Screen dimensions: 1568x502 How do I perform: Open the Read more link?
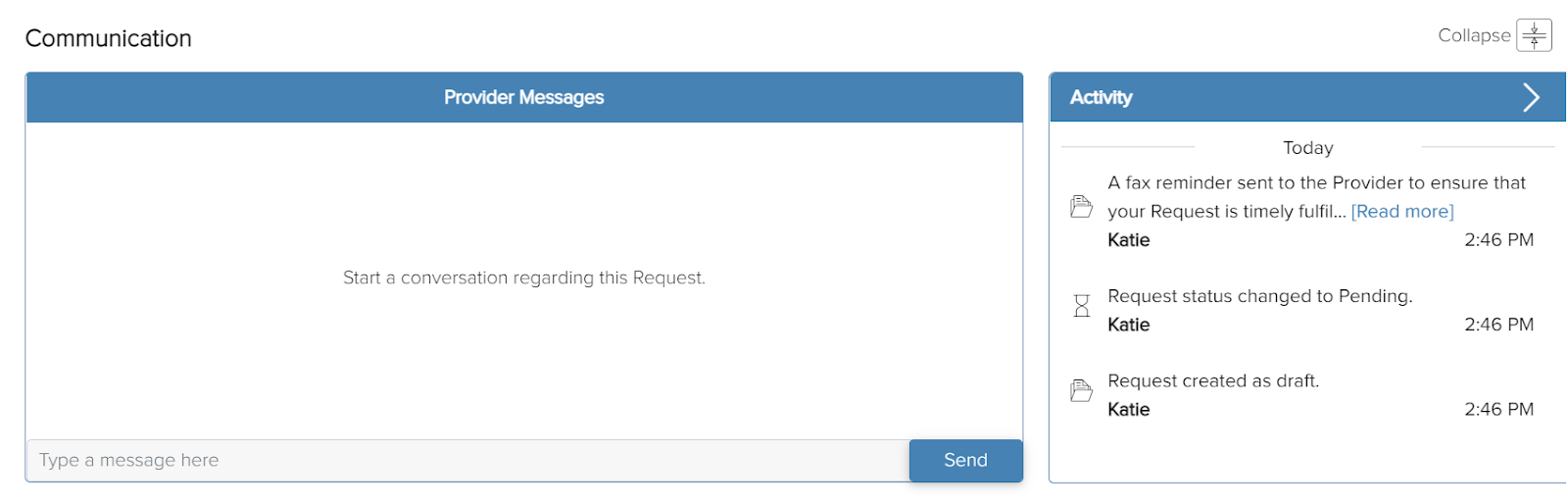[x=1402, y=212]
